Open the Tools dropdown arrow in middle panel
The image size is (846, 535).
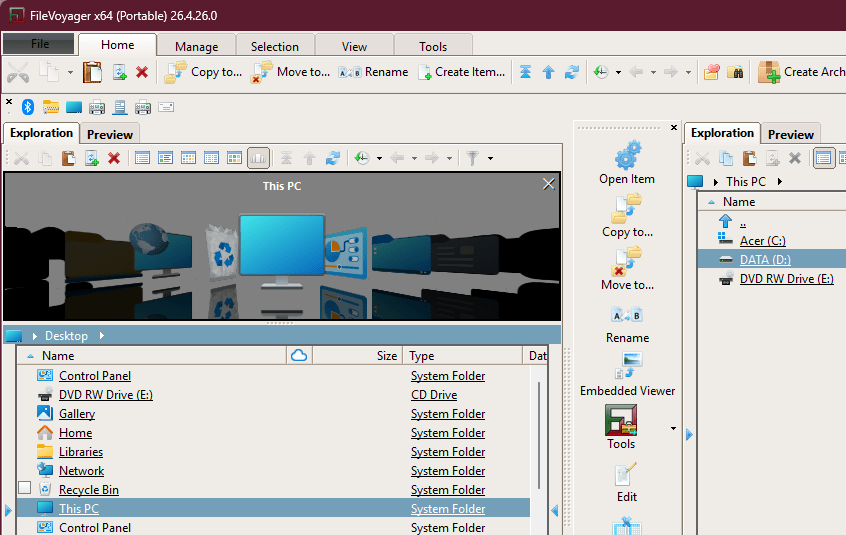[x=673, y=428]
